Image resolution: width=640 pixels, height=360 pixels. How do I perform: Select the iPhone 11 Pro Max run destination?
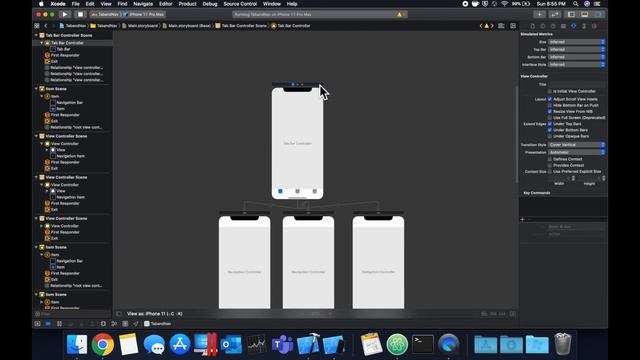[x=144, y=14]
